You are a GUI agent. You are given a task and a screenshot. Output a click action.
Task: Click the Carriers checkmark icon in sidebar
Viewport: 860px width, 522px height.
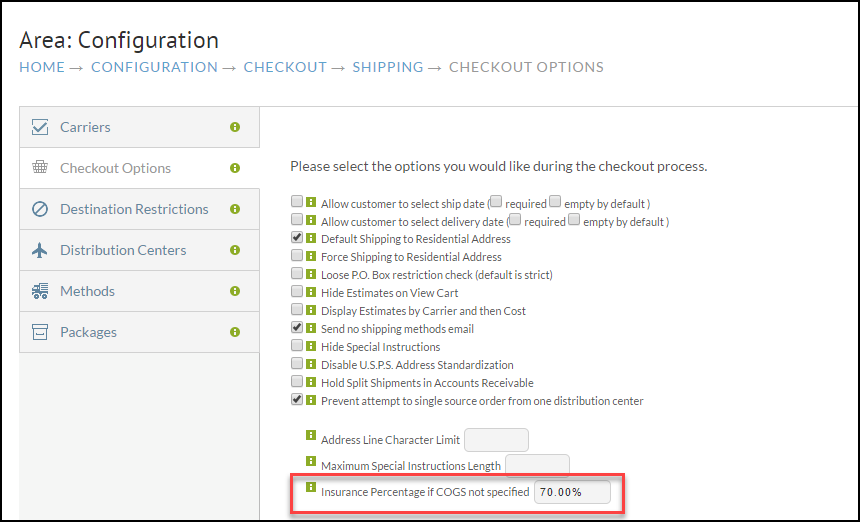[40, 127]
